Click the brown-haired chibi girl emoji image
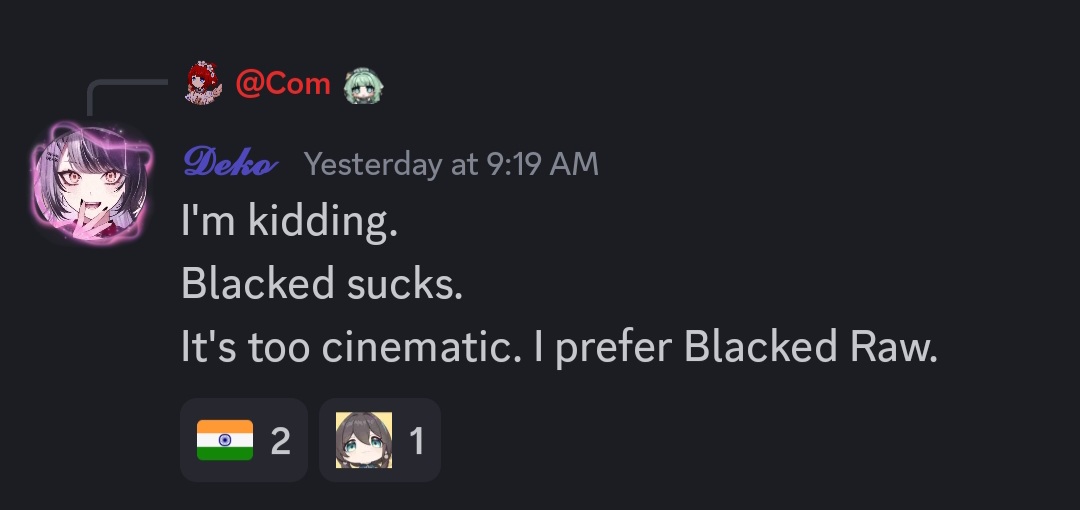The height and width of the screenshot is (510, 1080). (x=364, y=440)
